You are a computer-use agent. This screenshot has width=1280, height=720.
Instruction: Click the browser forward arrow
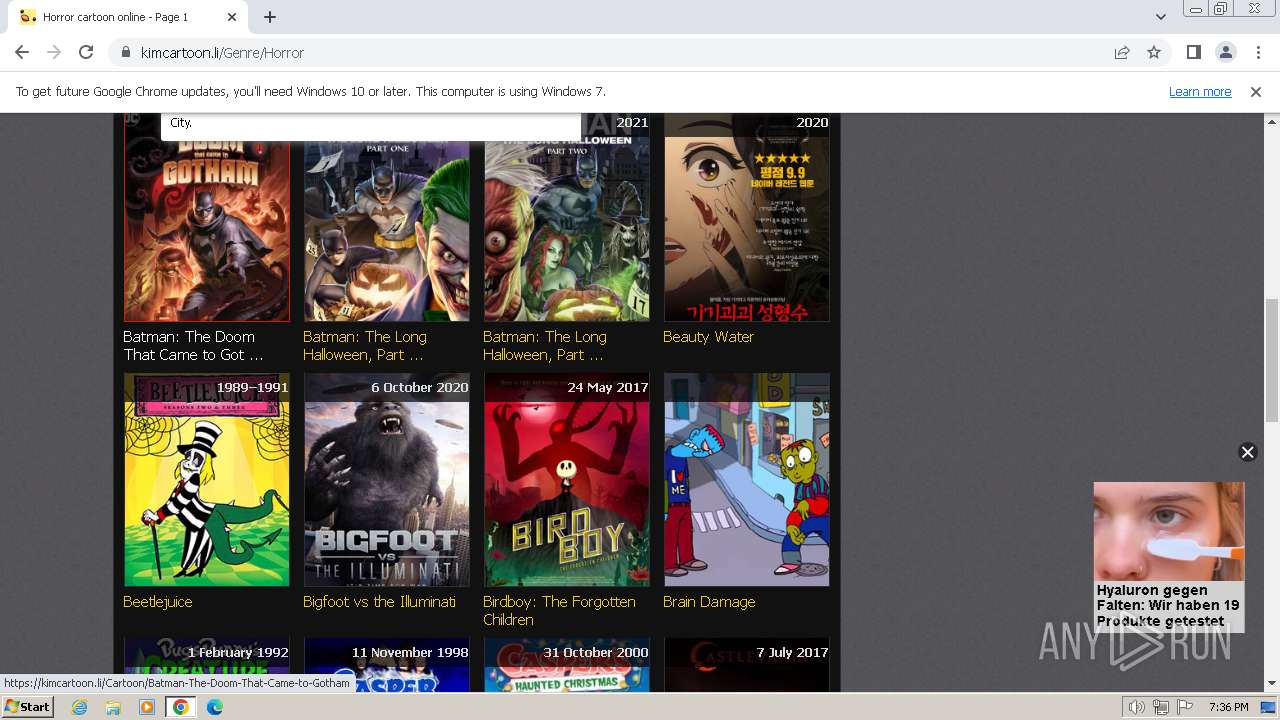click(x=54, y=52)
